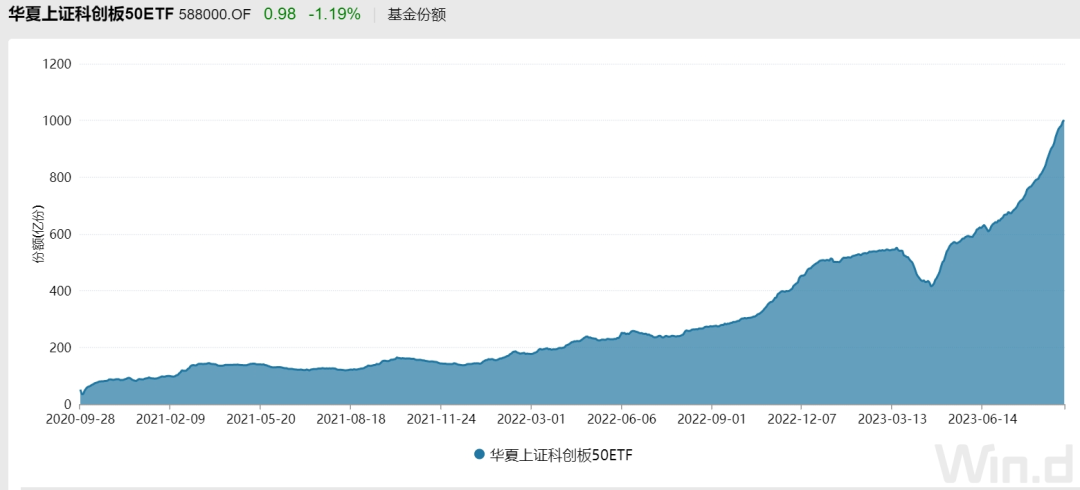Click the x-axis date 2021-02-09

coord(170,418)
